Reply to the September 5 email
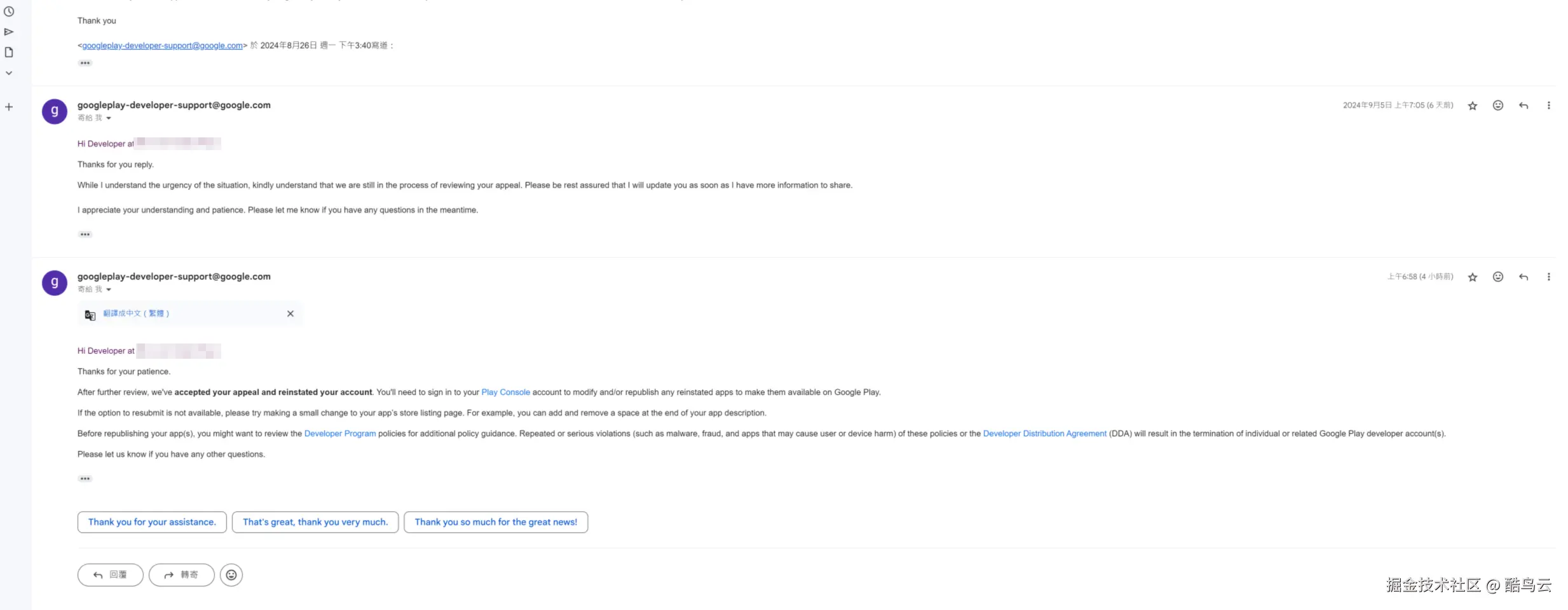 (1524, 106)
